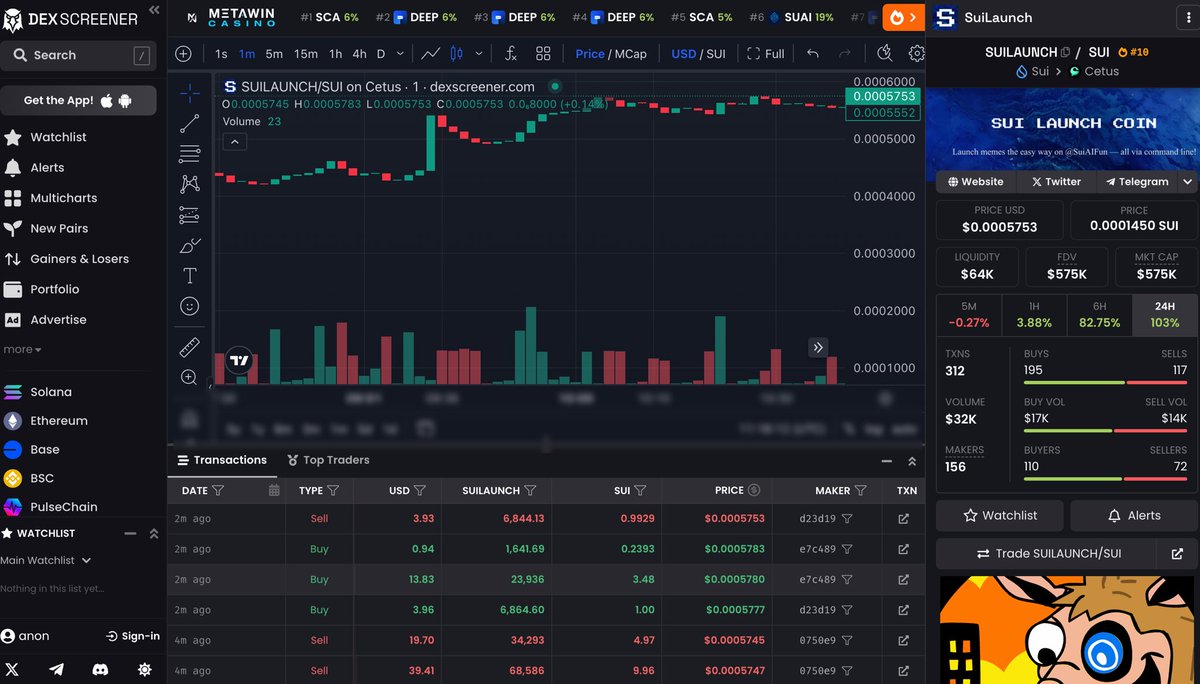The width and height of the screenshot is (1200, 684).
Task: Open the emoji icons tool
Action: [189, 306]
